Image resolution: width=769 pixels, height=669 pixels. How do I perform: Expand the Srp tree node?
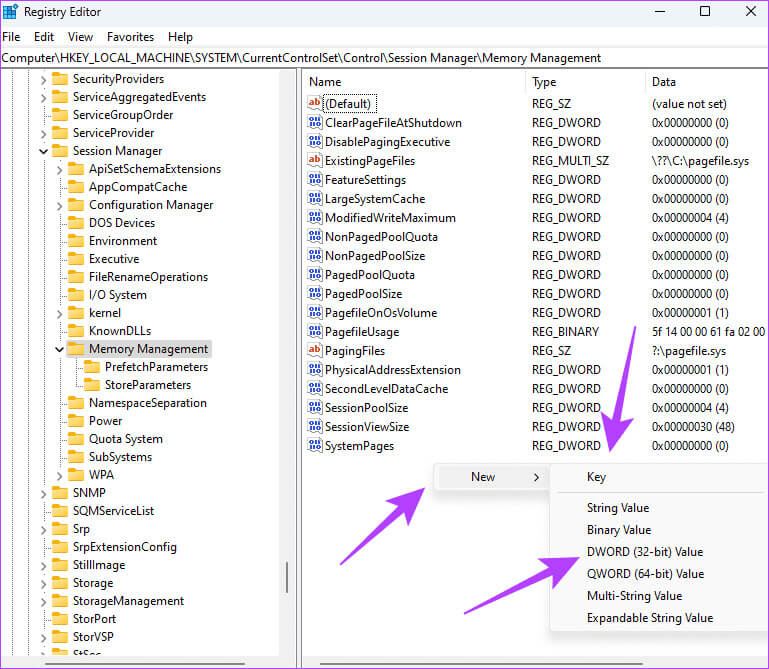[x=43, y=529]
